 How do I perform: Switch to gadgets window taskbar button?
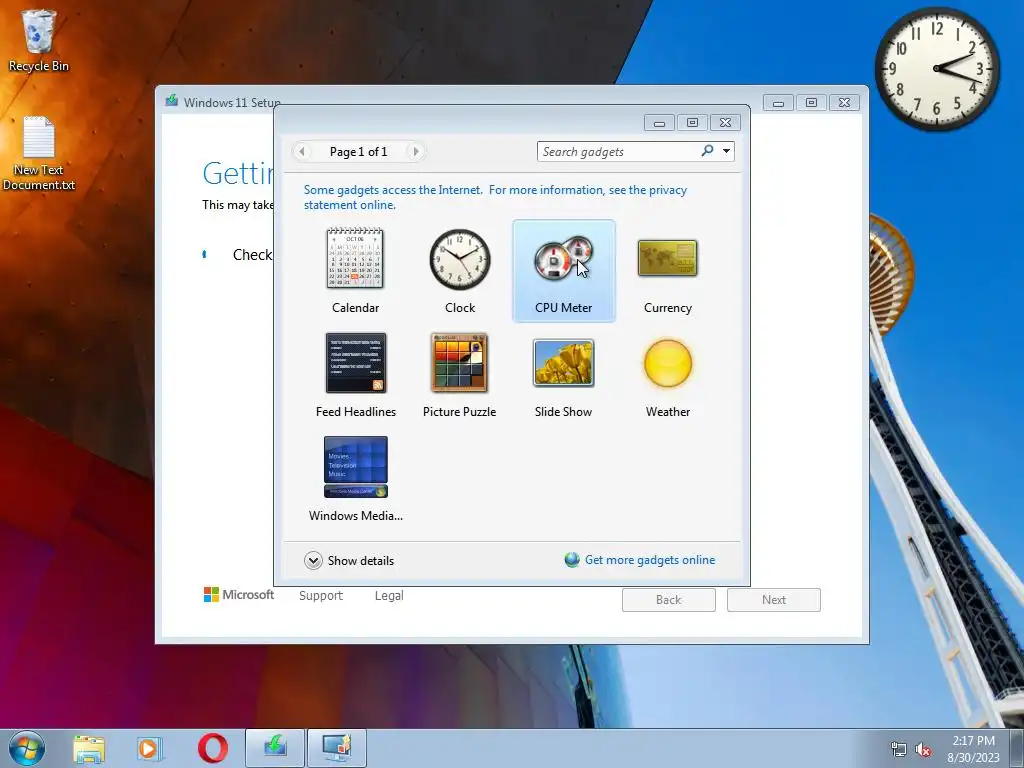tap(337, 748)
